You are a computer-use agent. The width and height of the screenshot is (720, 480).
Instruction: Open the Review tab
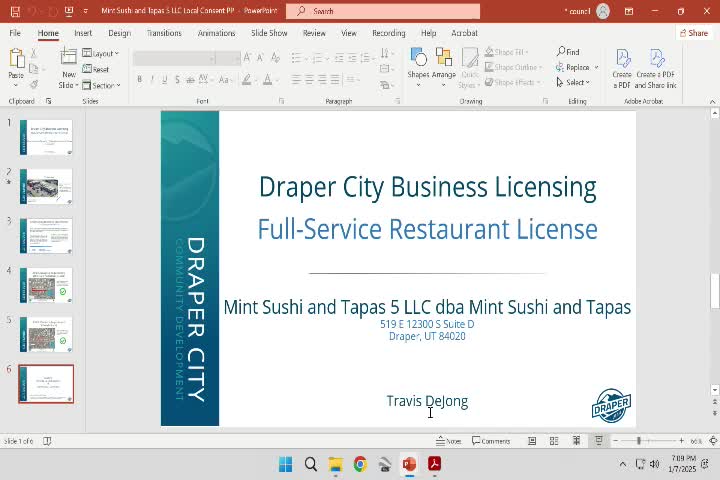[x=314, y=33]
